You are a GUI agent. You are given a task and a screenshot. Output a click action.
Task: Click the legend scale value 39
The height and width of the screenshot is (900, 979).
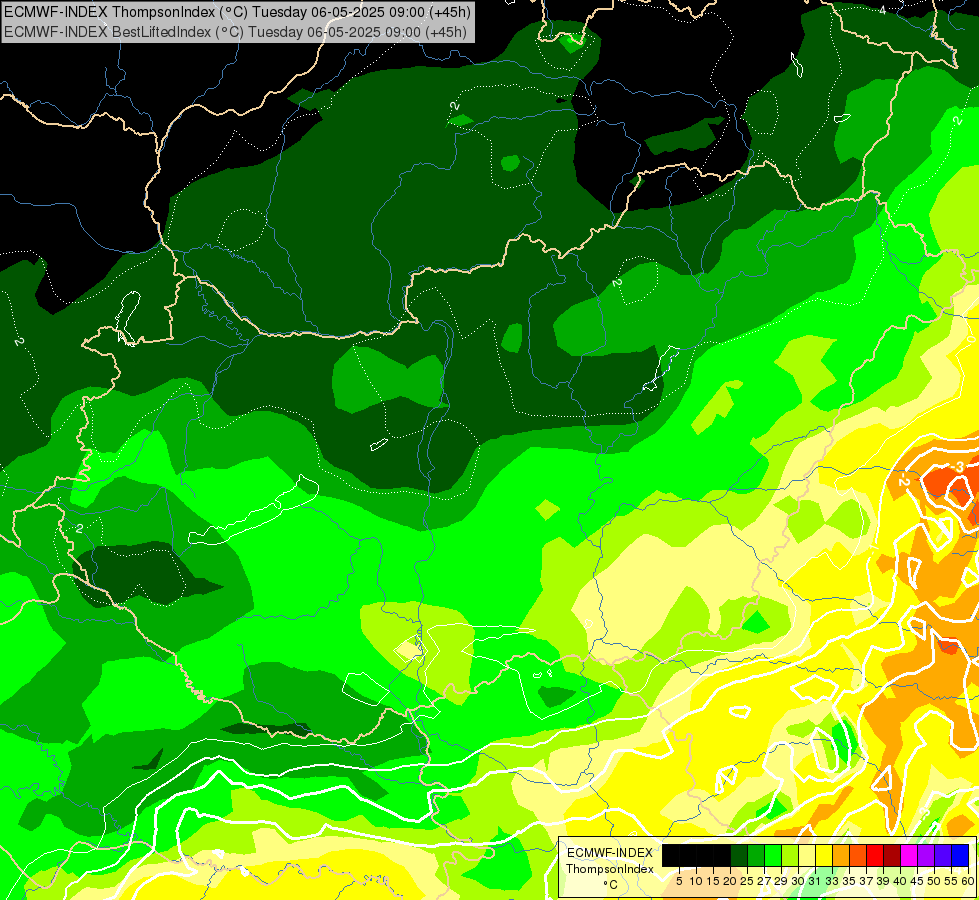(x=883, y=881)
